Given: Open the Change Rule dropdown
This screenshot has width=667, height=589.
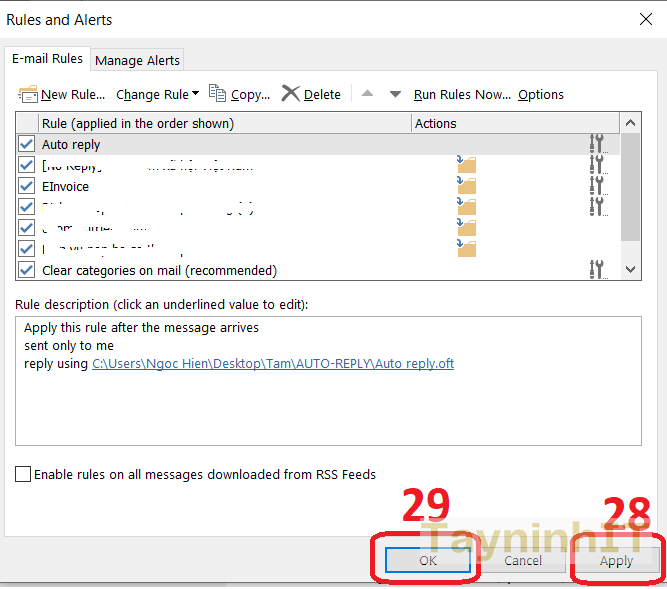Looking at the screenshot, I should 157,94.
